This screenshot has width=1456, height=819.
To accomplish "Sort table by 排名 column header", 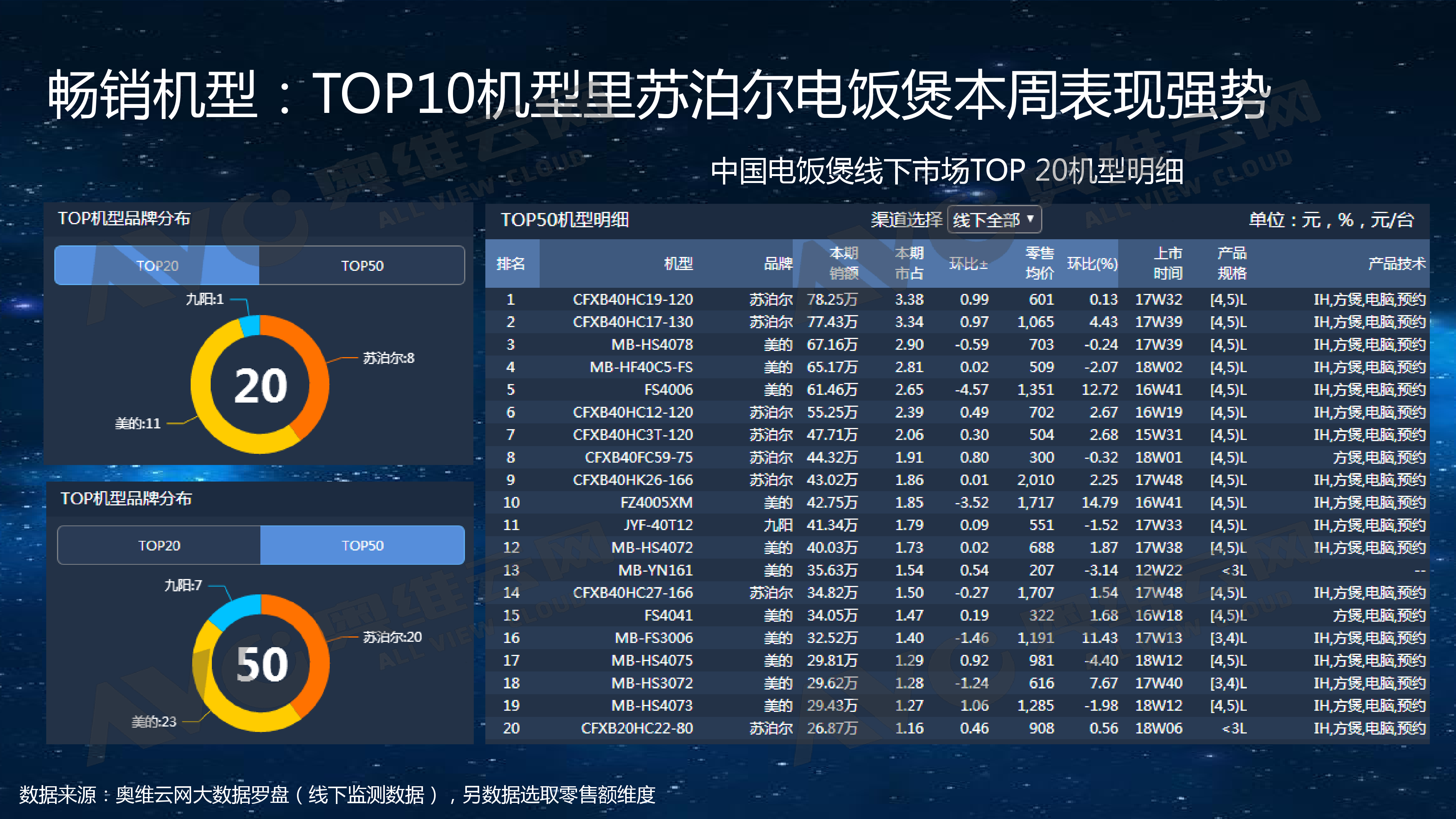I will [510, 263].
